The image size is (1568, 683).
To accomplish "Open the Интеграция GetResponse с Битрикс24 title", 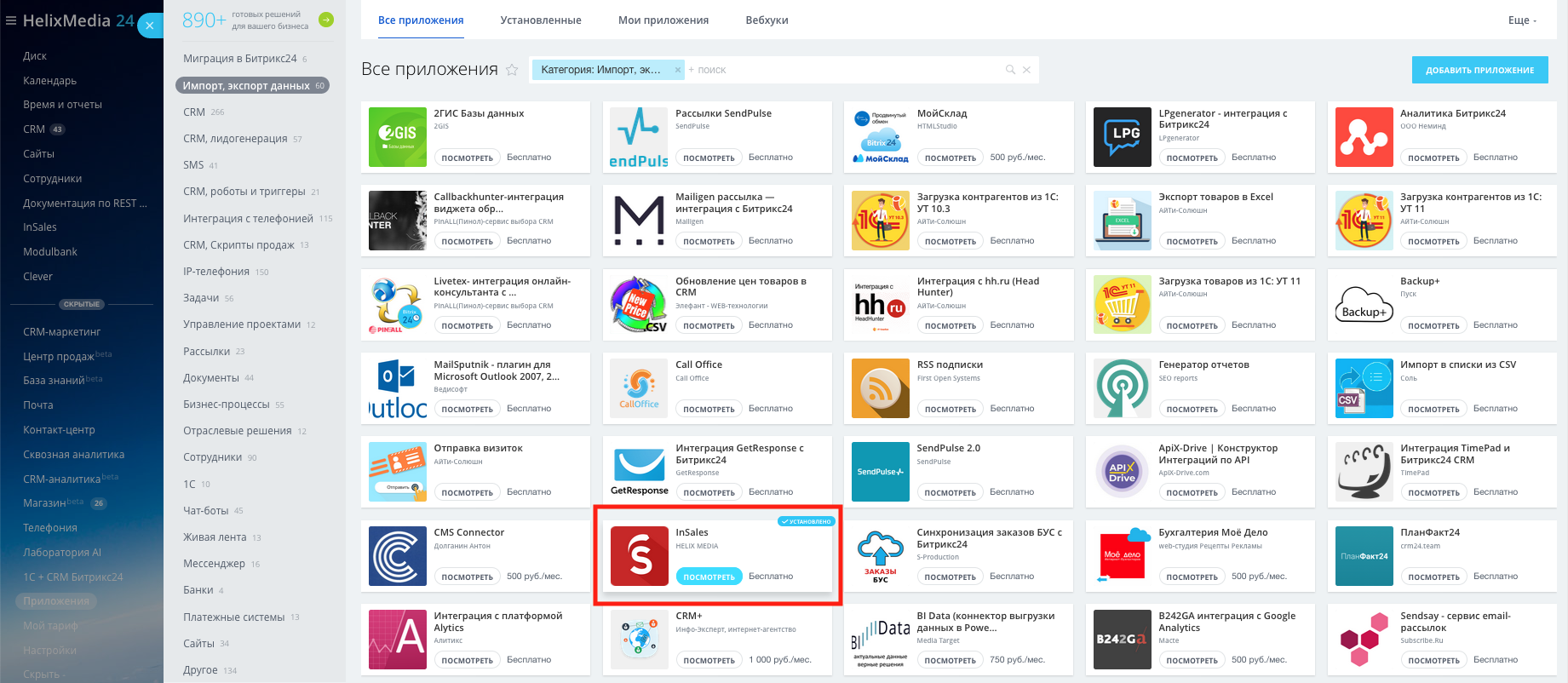I will pyautogui.click(x=739, y=454).
